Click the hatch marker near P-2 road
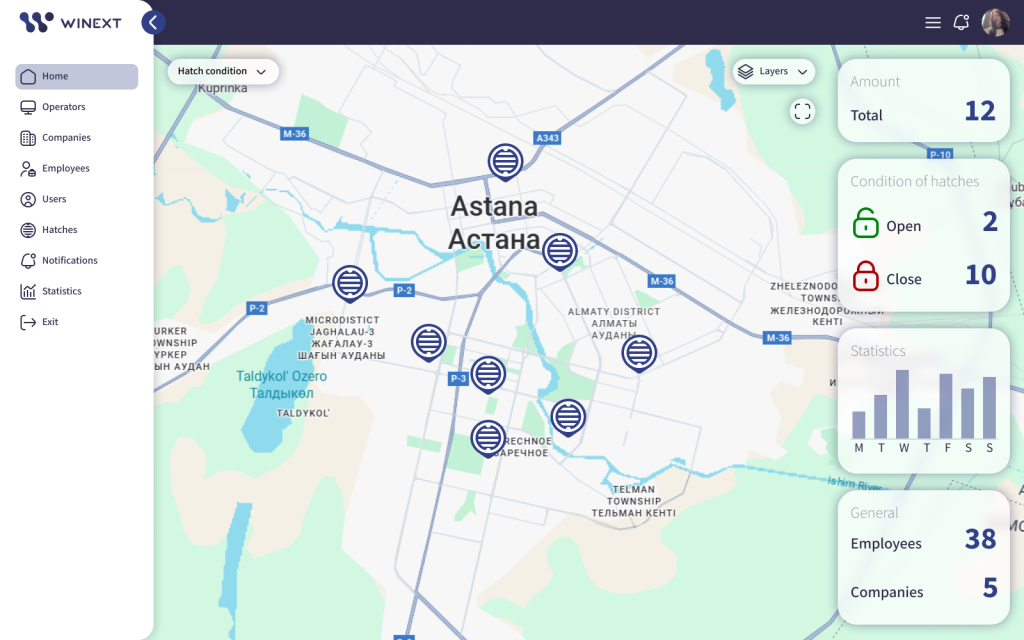Viewport: 1024px width, 640px height. pos(349,283)
